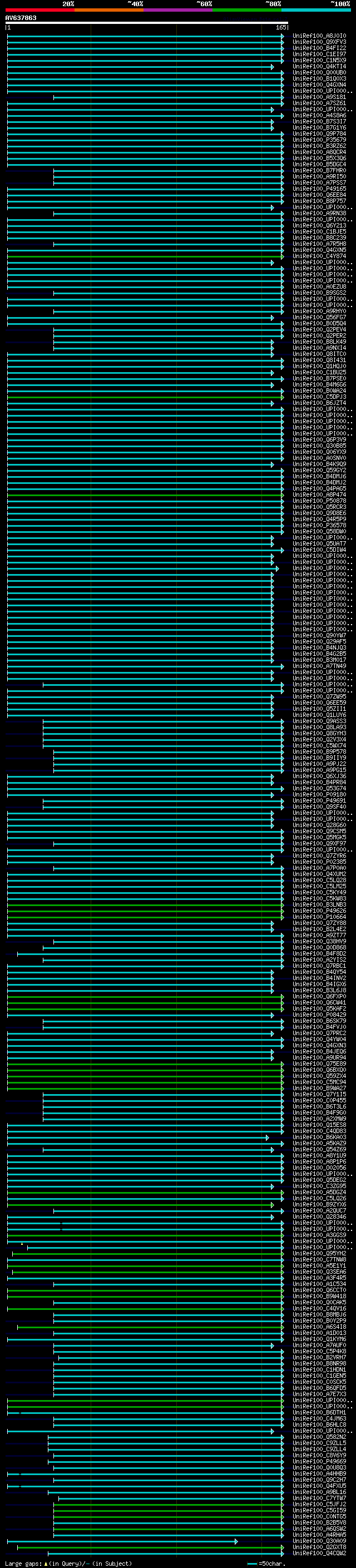The width and height of the screenshot is (356, 1568).
Task: Select the UniRef100_Q5UAT7 label
Action: pos(319,543)
